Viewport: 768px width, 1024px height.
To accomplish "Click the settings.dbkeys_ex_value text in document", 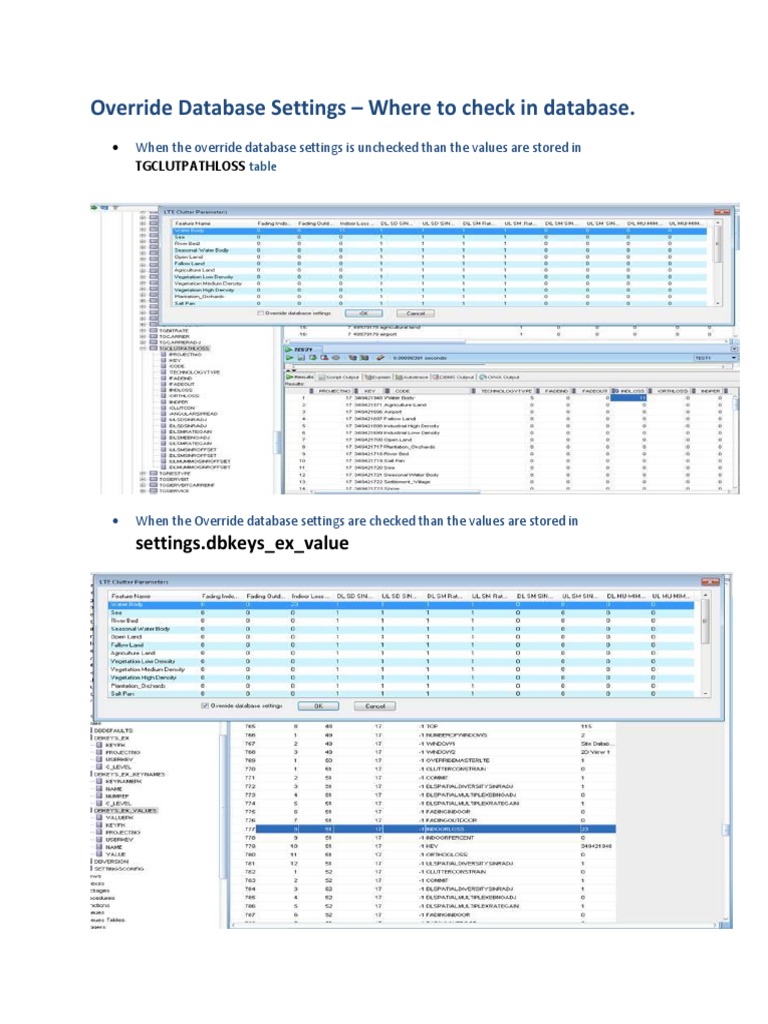I will point(242,543).
